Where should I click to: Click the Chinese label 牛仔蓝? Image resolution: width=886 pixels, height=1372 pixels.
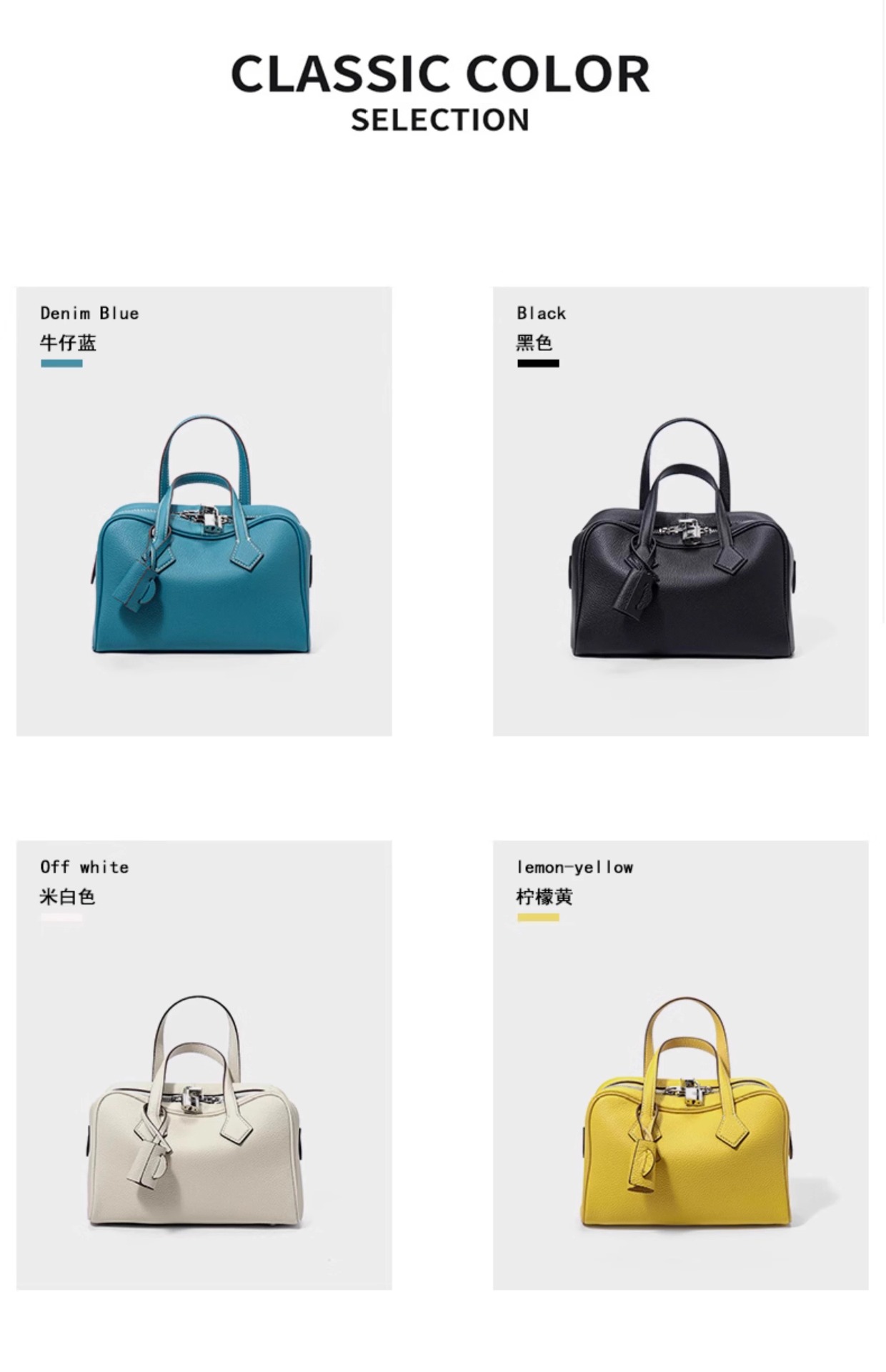[x=68, y=343]
